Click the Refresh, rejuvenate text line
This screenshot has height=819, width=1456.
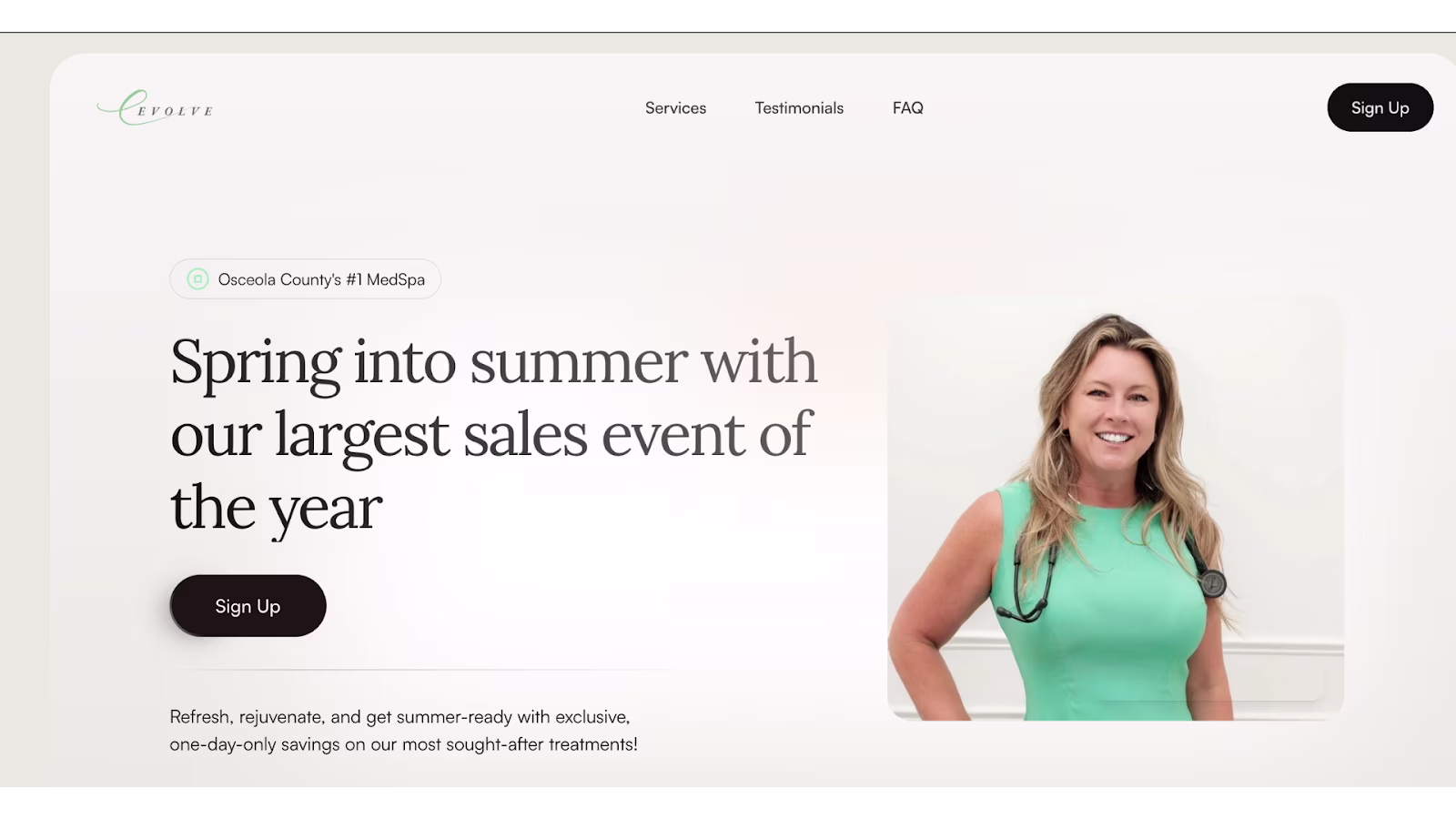pos(399,717)
